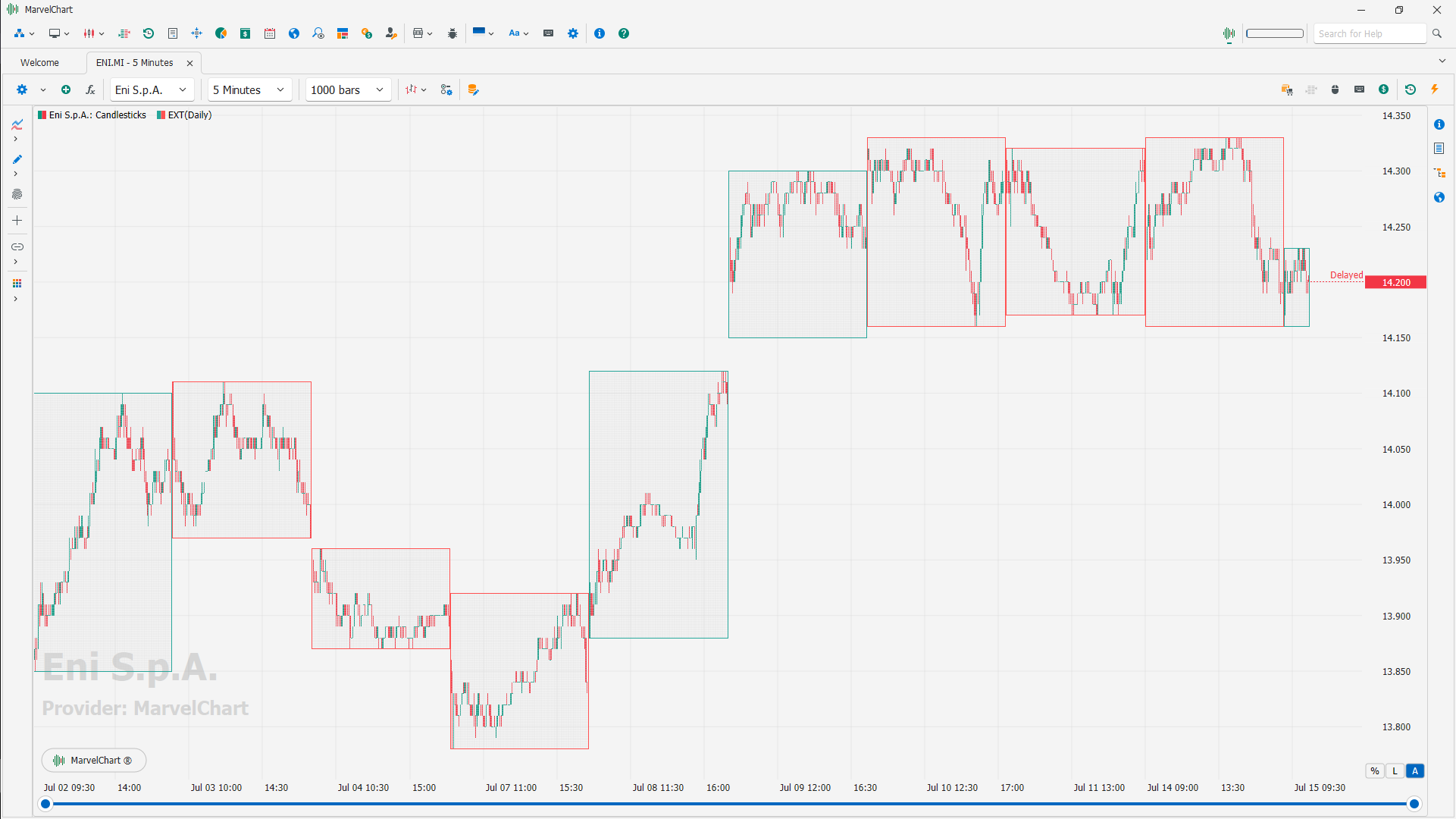Click the bug report icon

[452, 33]
